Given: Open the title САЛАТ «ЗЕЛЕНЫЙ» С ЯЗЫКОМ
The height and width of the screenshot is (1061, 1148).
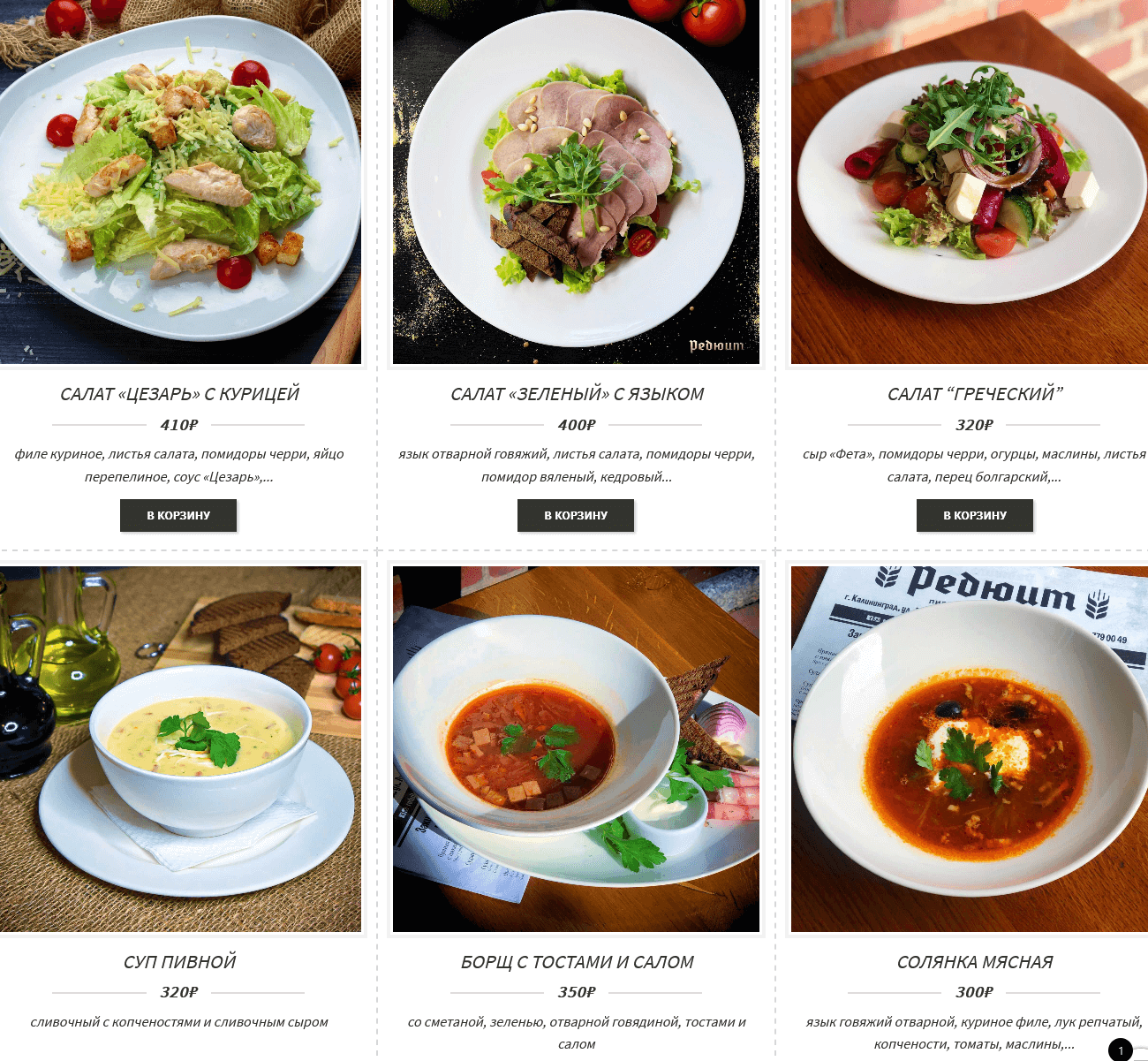Looking at the screenshot, I should point(577,394).
